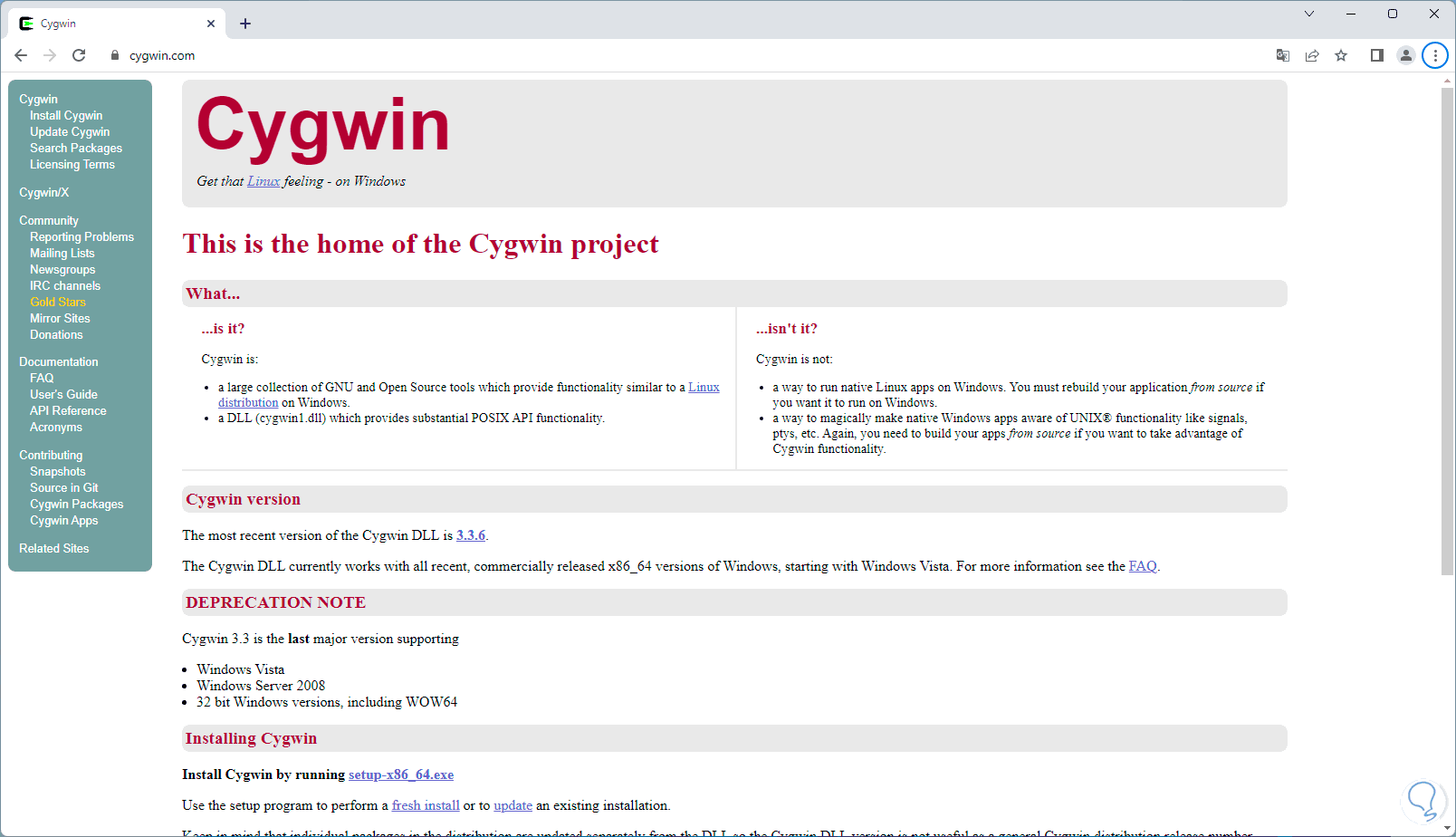Open Documentation section
Image resolution: width=1456 pixels, height=837 pixels.
click(x=59, y=362)
